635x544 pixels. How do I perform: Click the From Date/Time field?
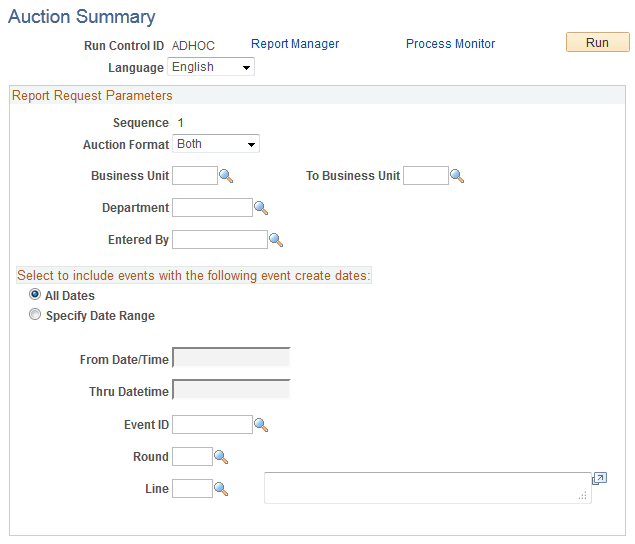pyautogui.click(x=231, y=358)
